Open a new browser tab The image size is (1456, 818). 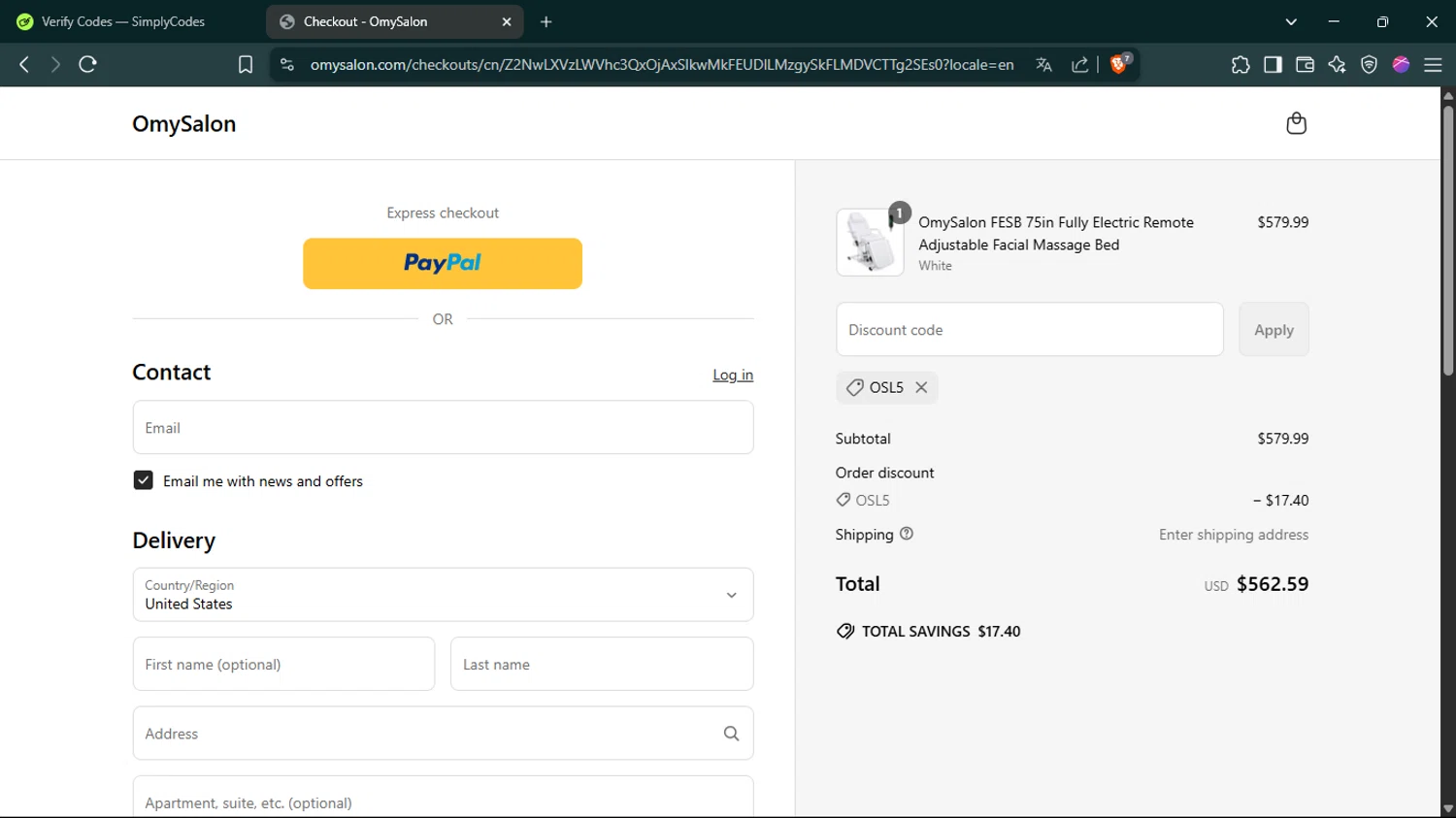[x=546, y=21]
